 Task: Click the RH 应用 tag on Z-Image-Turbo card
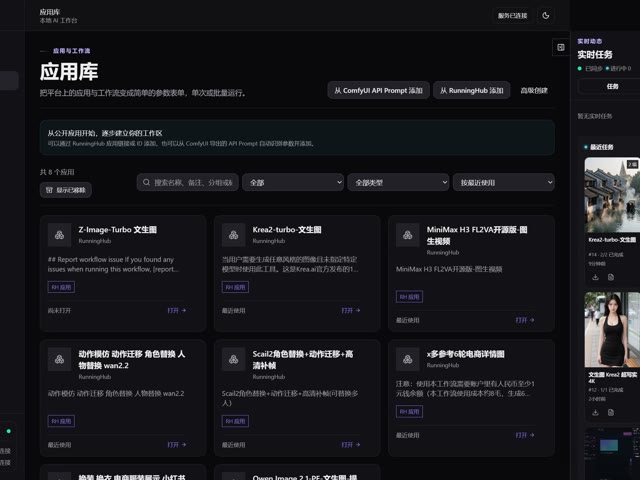(x=61, y=287)
